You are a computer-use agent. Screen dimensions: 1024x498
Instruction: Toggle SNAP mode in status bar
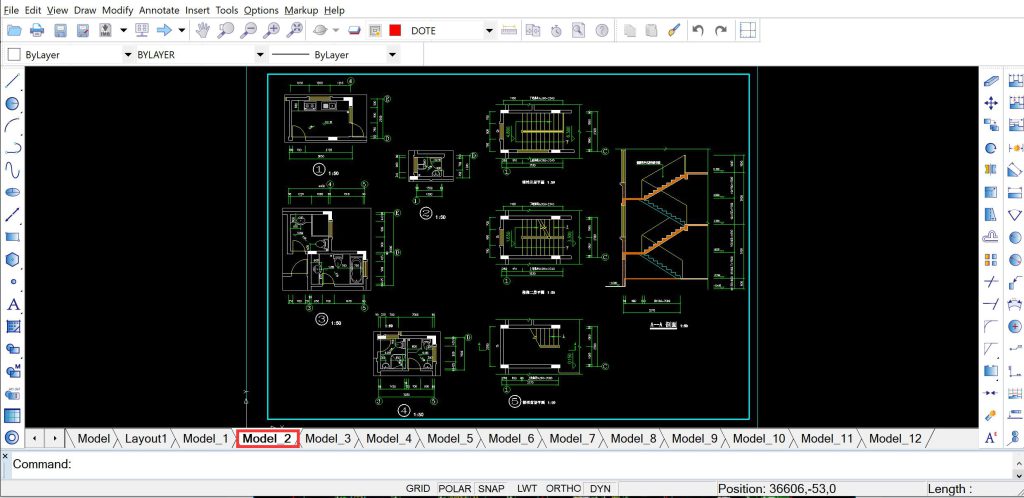tap(490, 488)
